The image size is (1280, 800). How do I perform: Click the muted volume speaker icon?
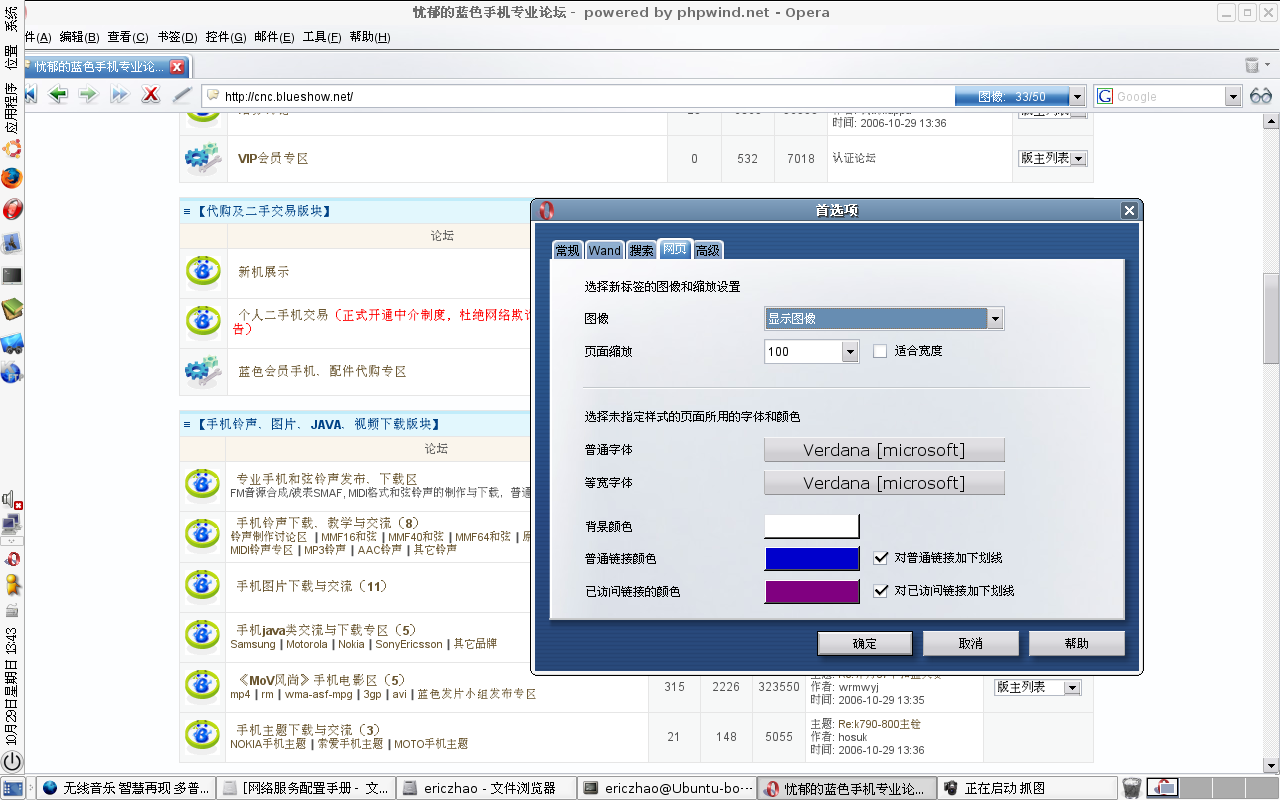point(12,499)
